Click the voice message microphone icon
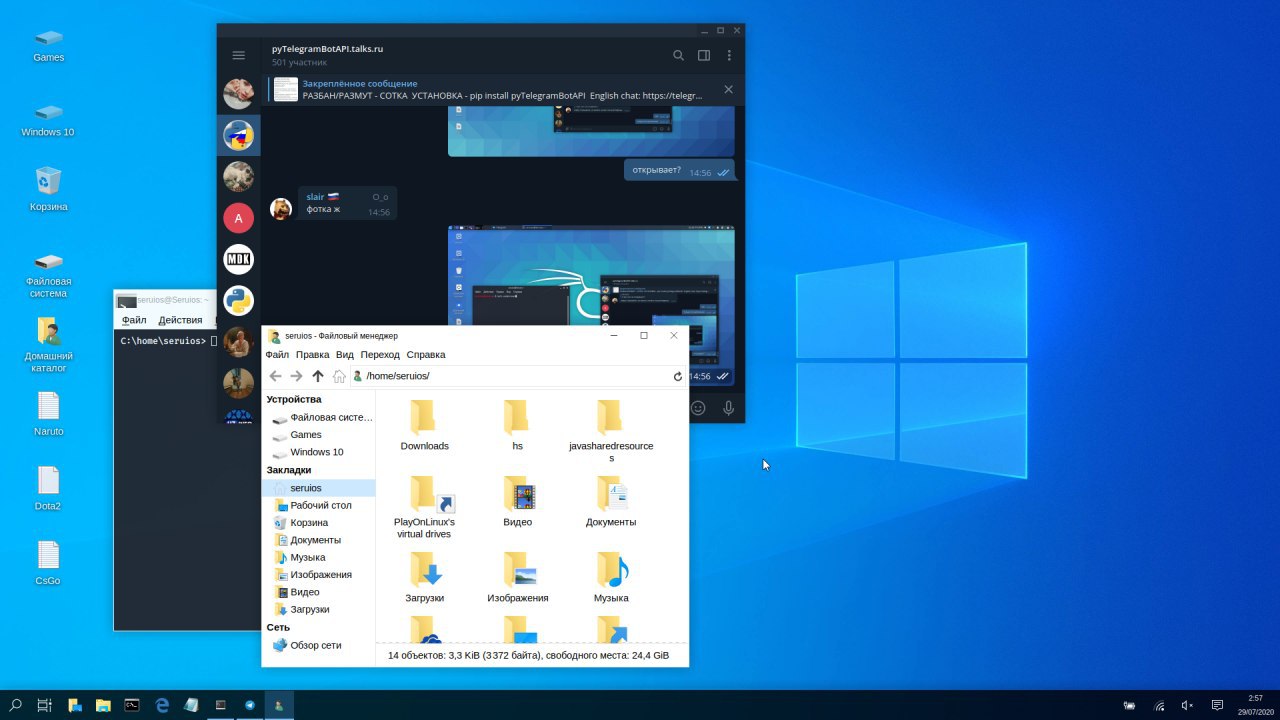Viewport: 1280px width, 720px height. coord(728,407)
